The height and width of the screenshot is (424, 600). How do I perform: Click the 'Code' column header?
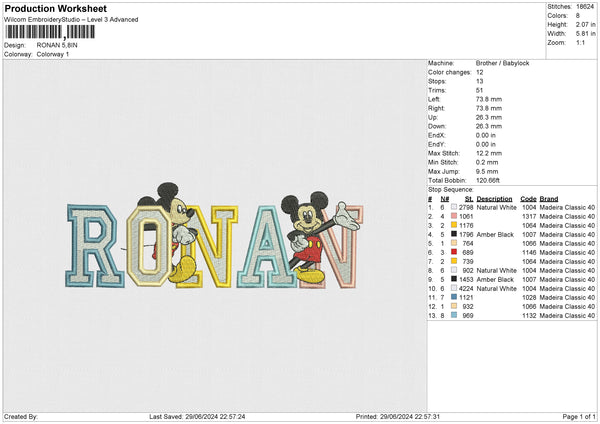(x=528, y=198)
